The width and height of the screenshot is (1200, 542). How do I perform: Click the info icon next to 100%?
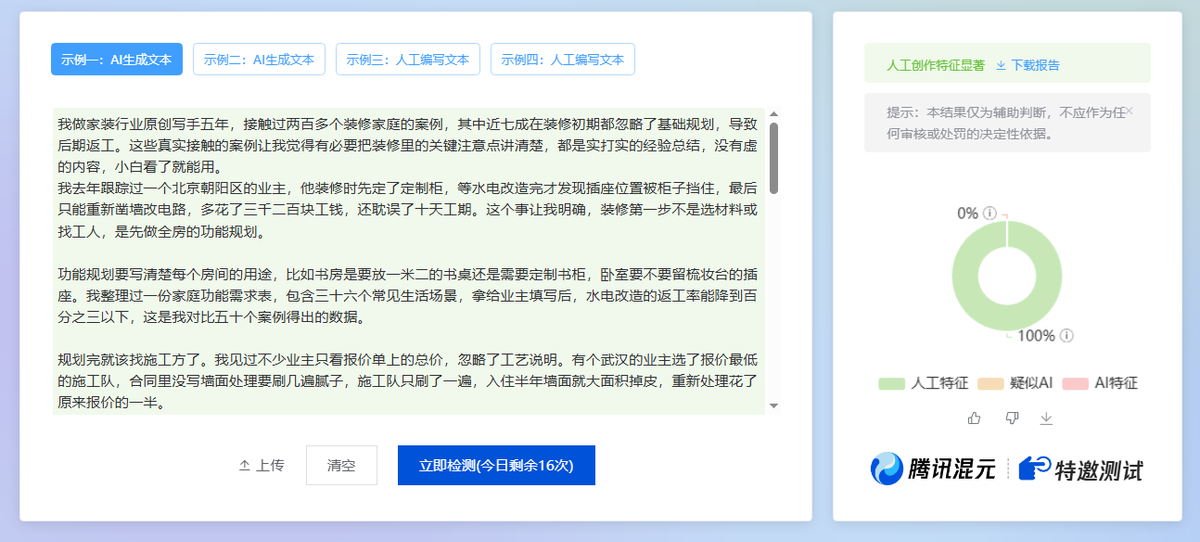[x=1067, y=335]
